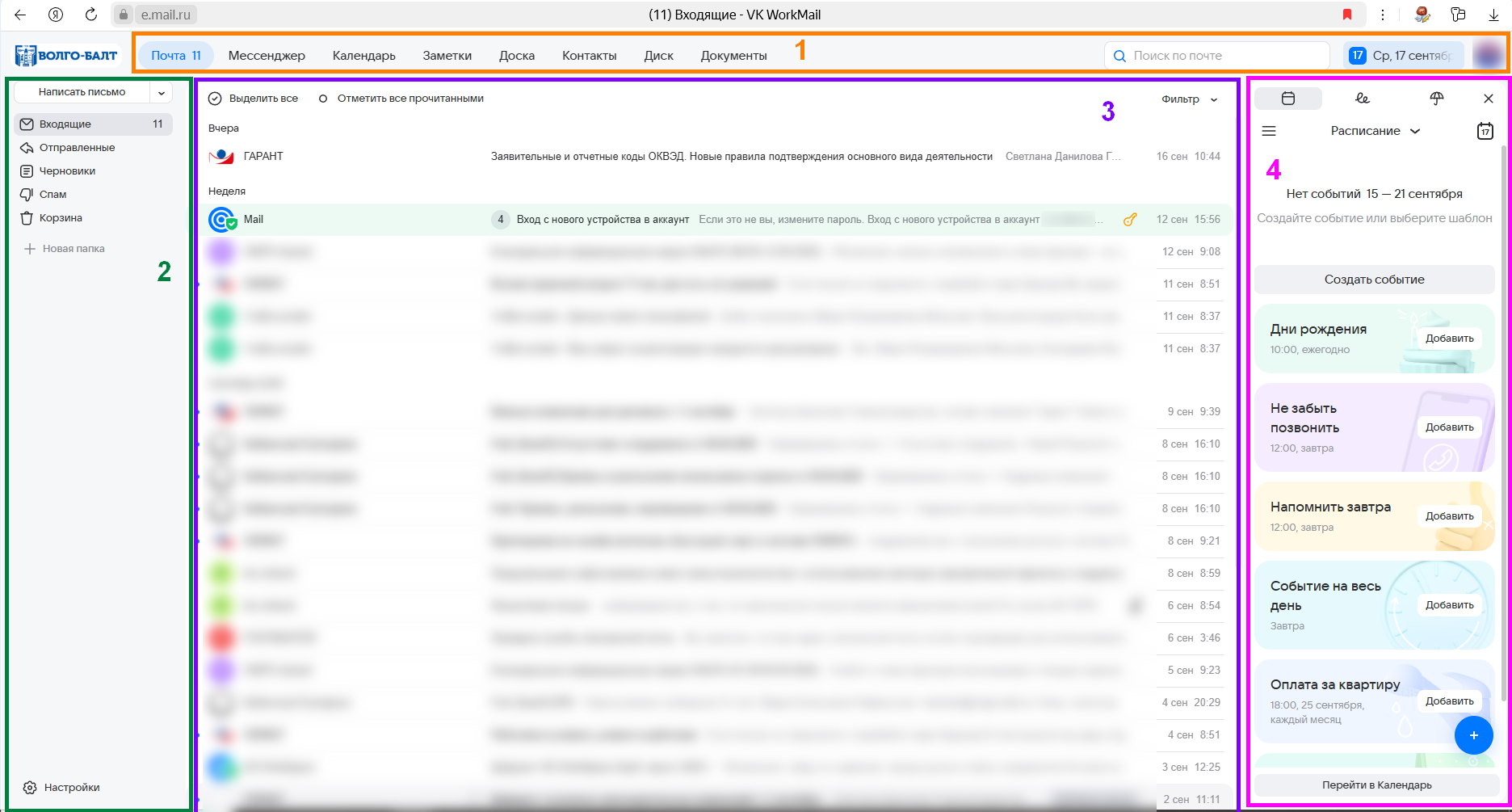This screenshot has width=1512, height=812.
Task: Switch to the Мессенджер tab
Action: click(267, 56)
